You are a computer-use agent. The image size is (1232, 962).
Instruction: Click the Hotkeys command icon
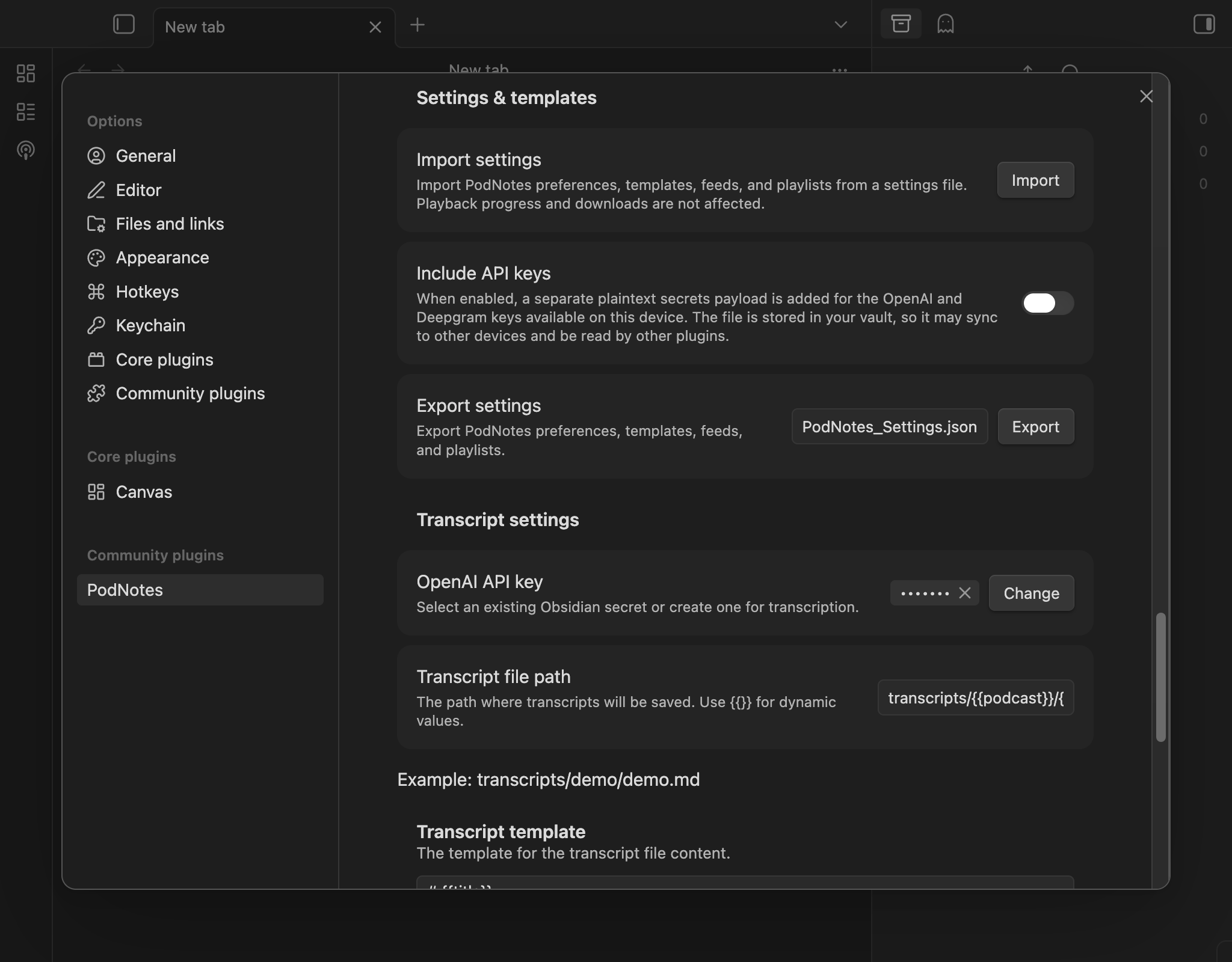pos(96,292)
